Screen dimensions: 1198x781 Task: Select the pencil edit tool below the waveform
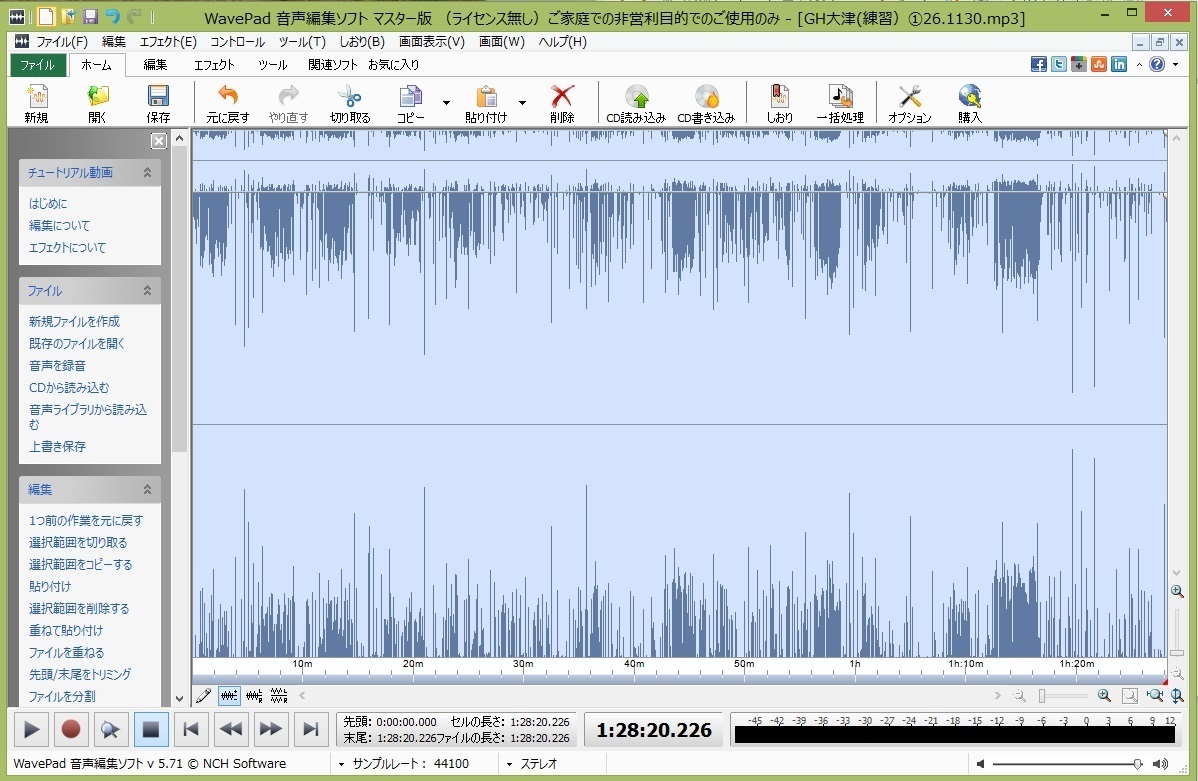(x=203, y=695)
